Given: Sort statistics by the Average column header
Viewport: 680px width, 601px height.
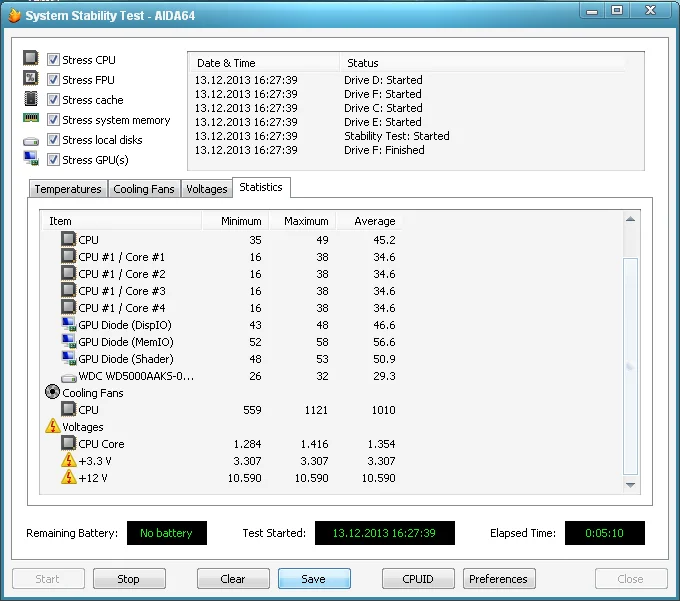Looking at the screenshot, I should point(374,221).
